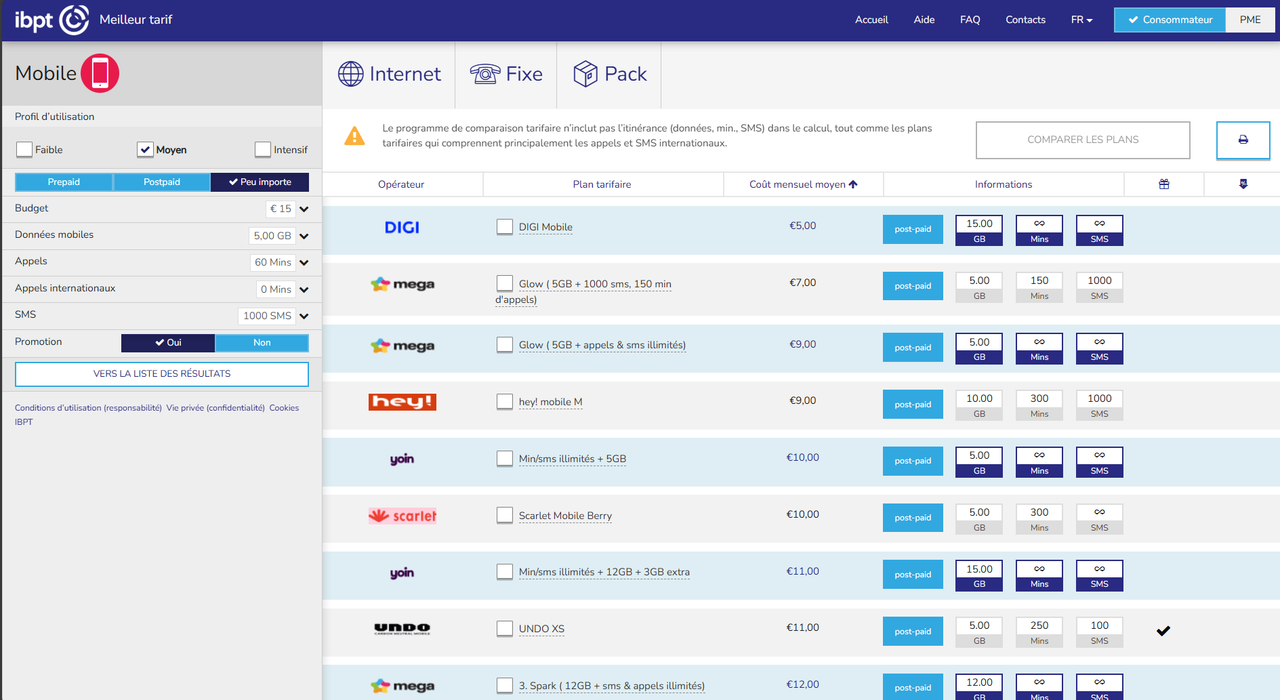Open the Scarlet Mobile Berry plan link
The height and width of the screenshot is (700, 1280).
565,516
